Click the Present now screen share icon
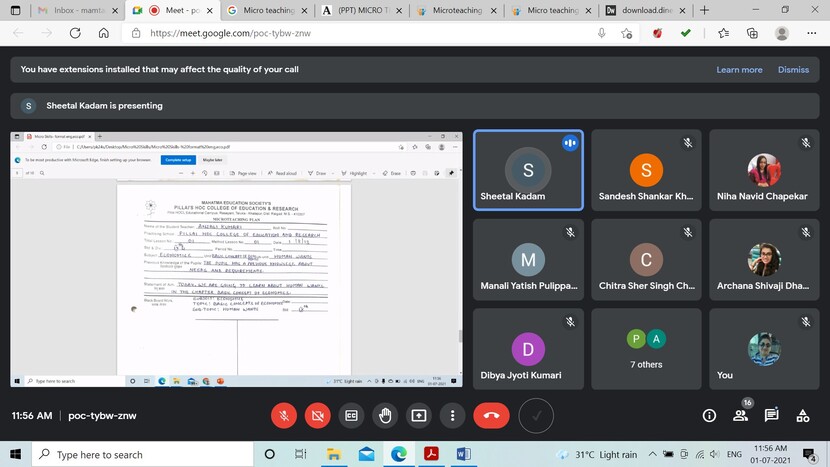 (x=419, y=415)
